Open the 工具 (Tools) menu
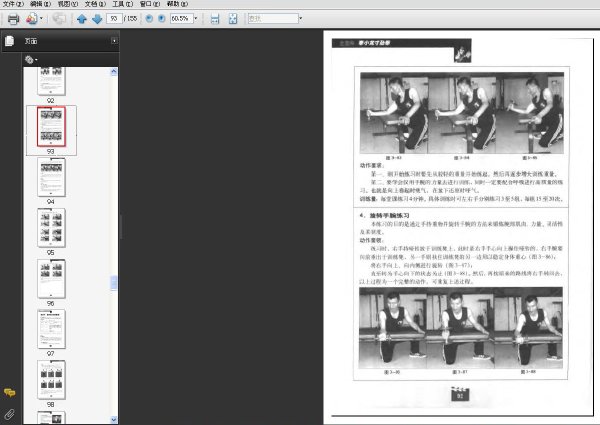 [x=122, y=4]
